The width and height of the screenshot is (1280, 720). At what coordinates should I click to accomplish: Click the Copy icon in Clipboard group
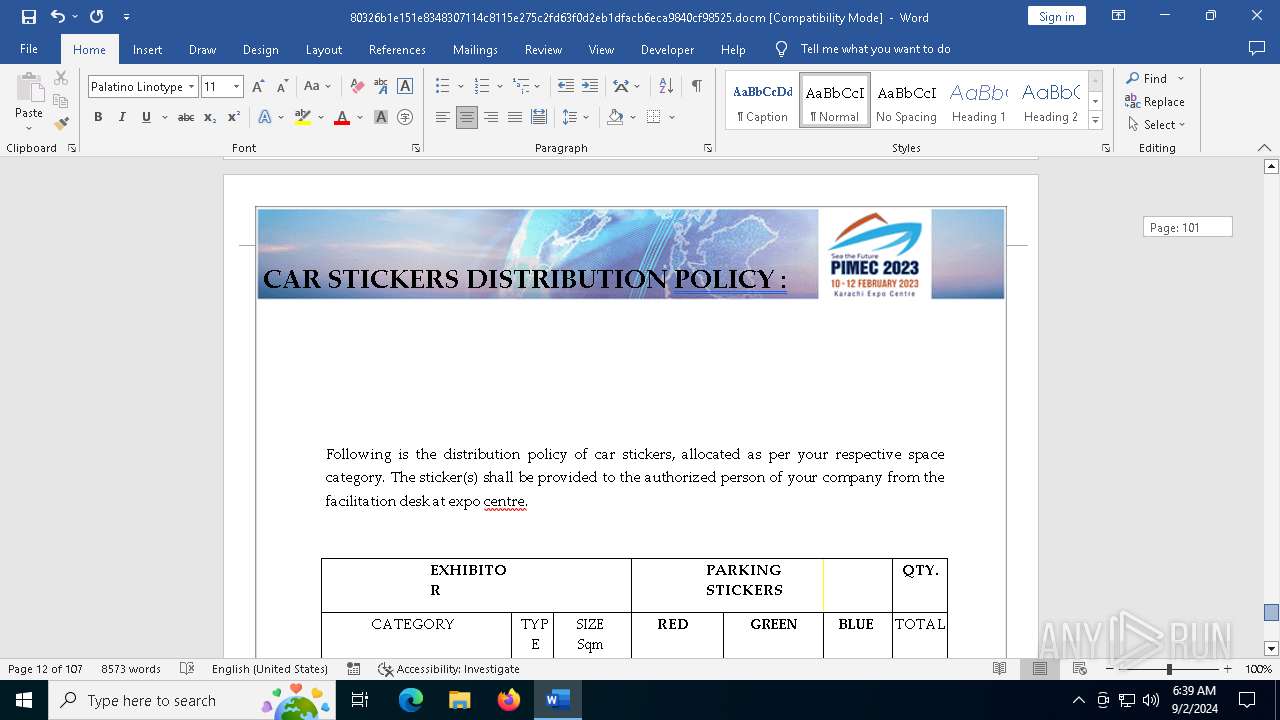[61, 101]
